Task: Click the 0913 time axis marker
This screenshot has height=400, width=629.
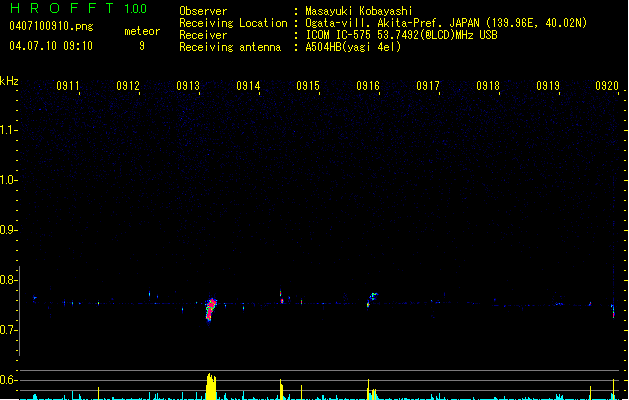Action: pyautogui.click(x=188, y=86)
